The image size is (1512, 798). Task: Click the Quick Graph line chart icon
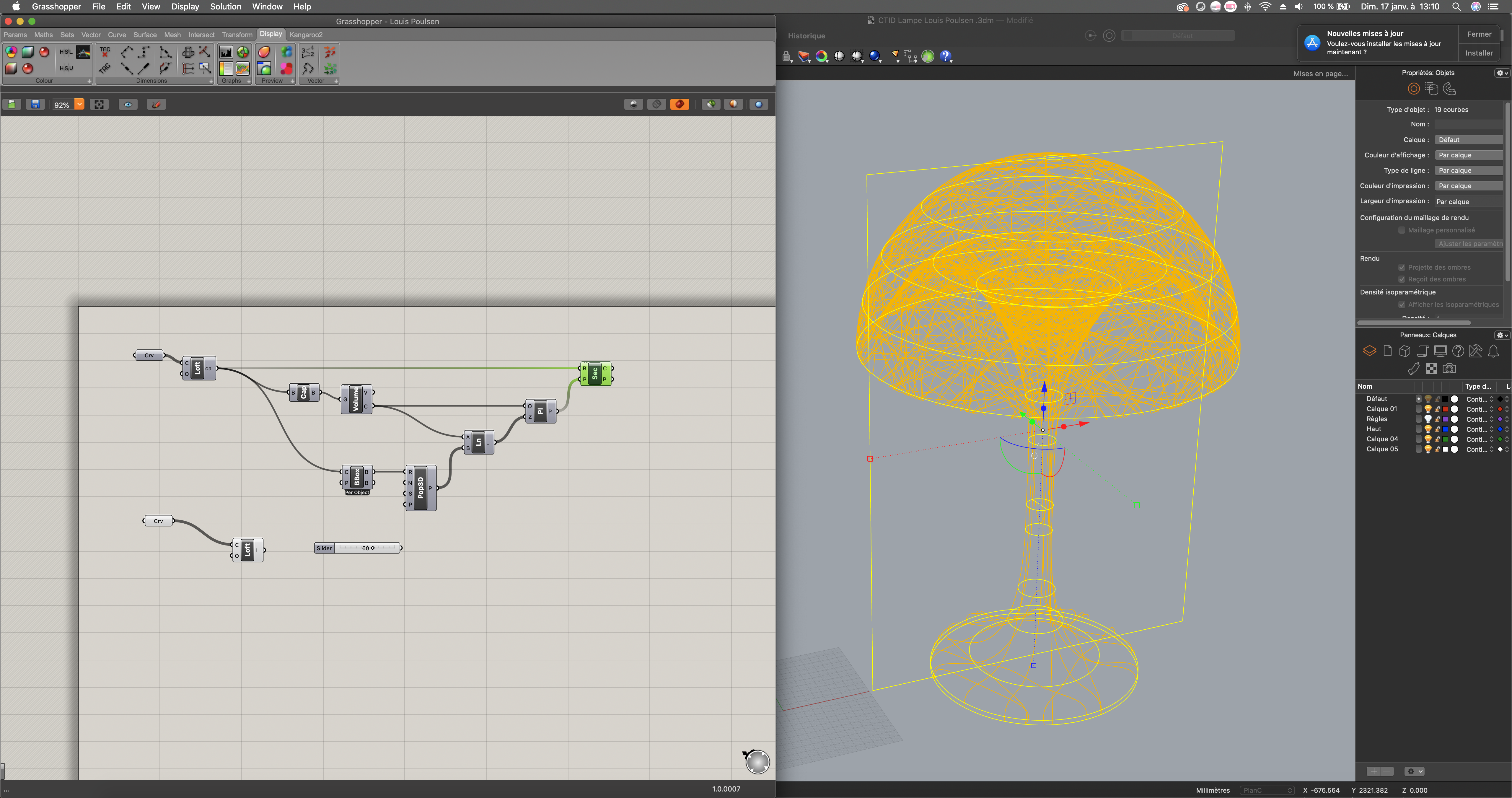(243, 69)
